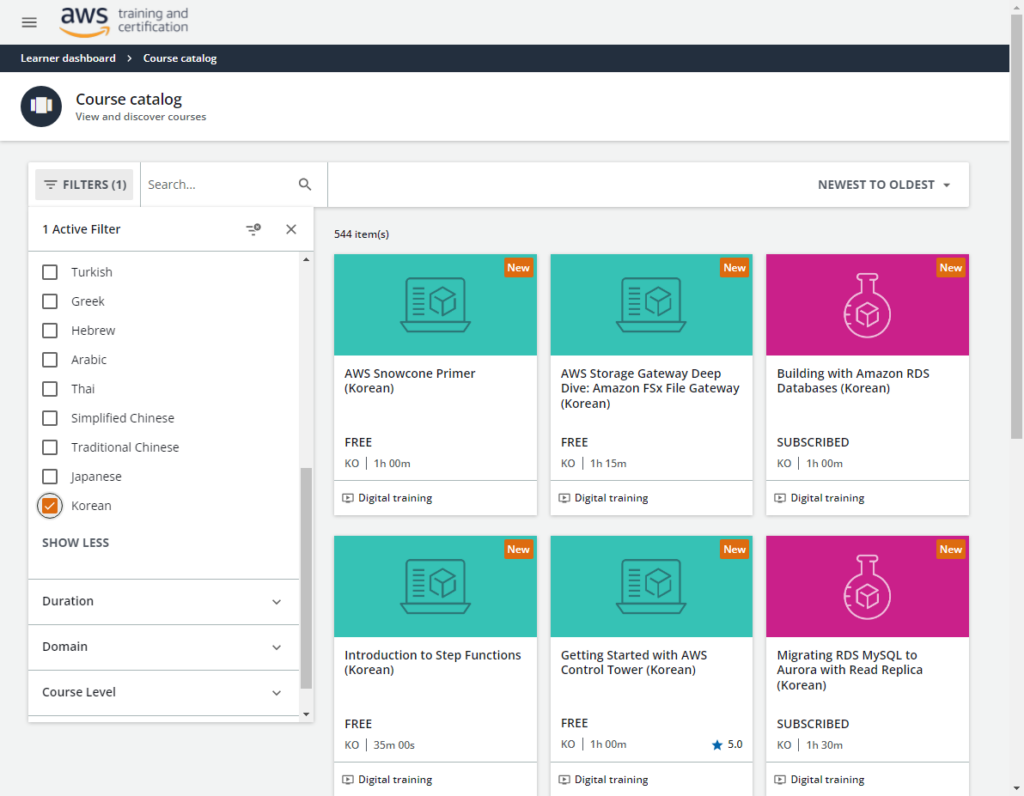
Task: Click Digital training icon on Control Tower card
Action: coord(564,780)
